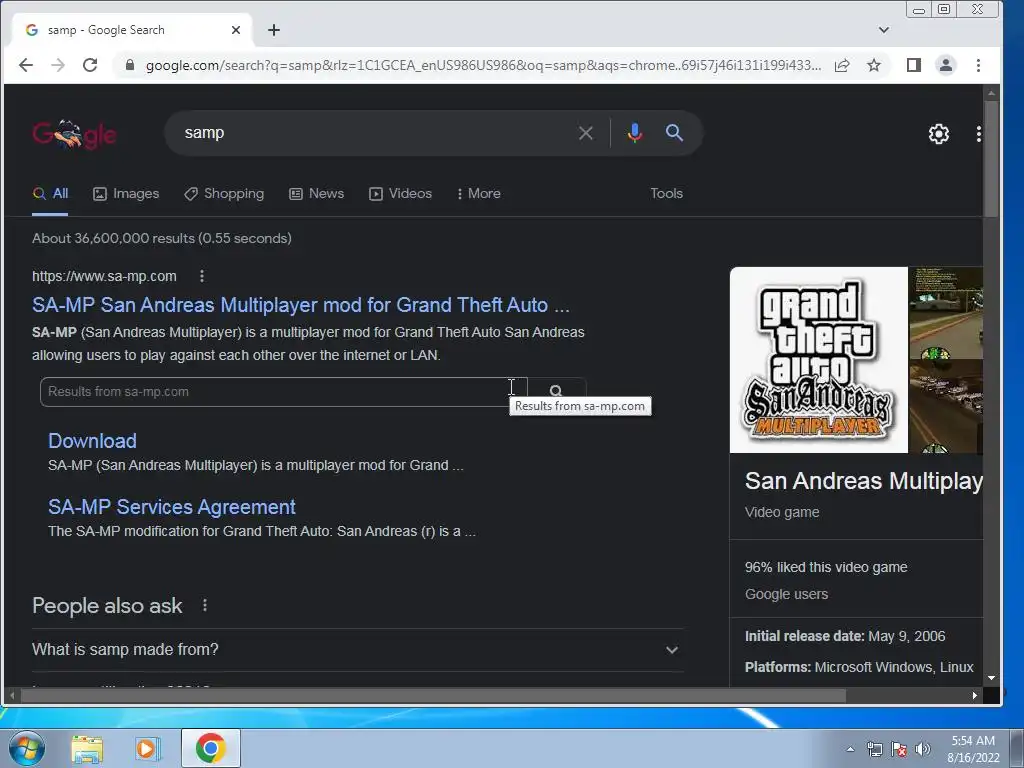This screenshot has width=1024, height=768.
Task: Go back to the previous page
Action: tap(25, 65)
